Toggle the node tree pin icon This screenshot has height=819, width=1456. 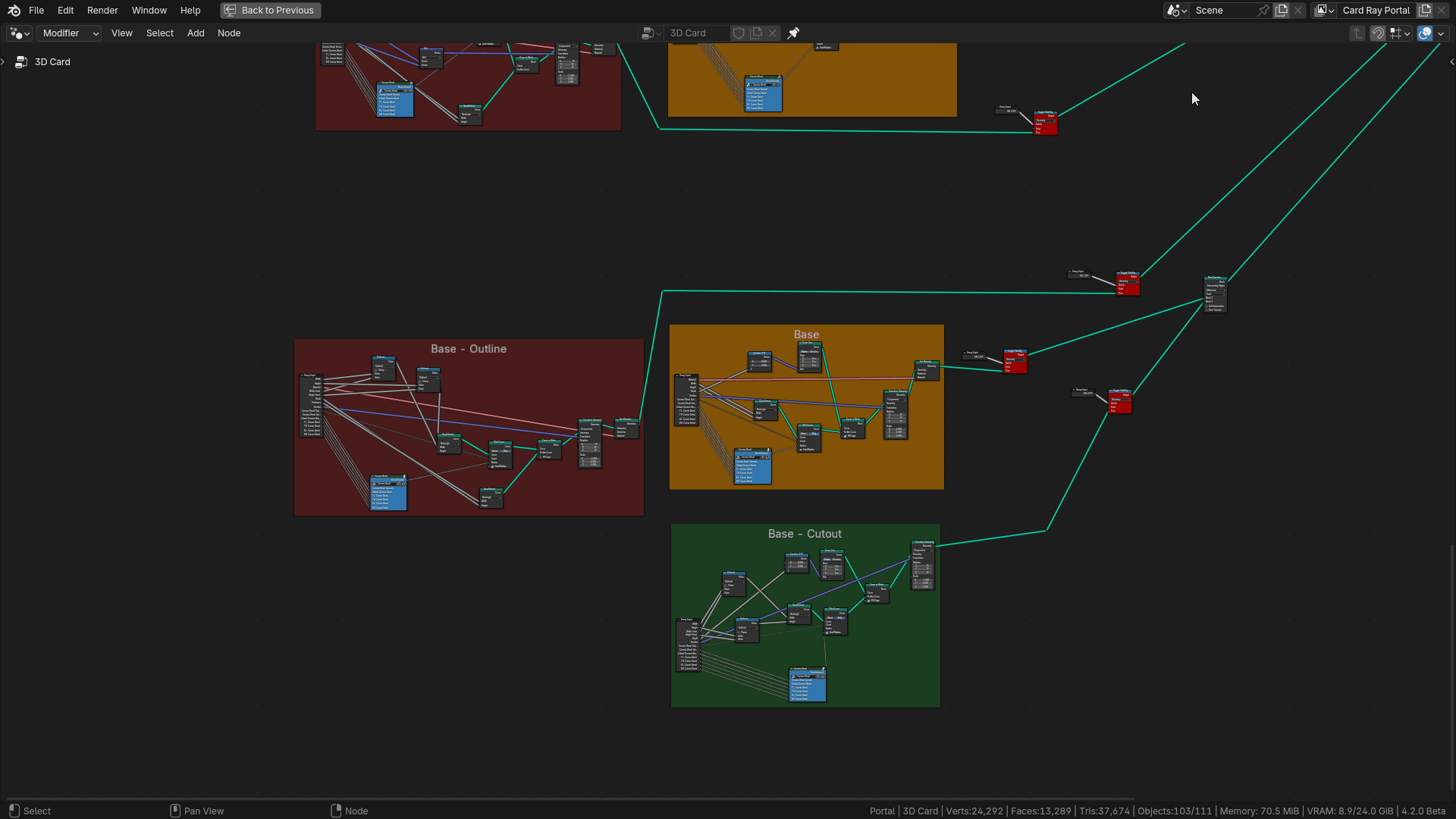tap(793, 33)
